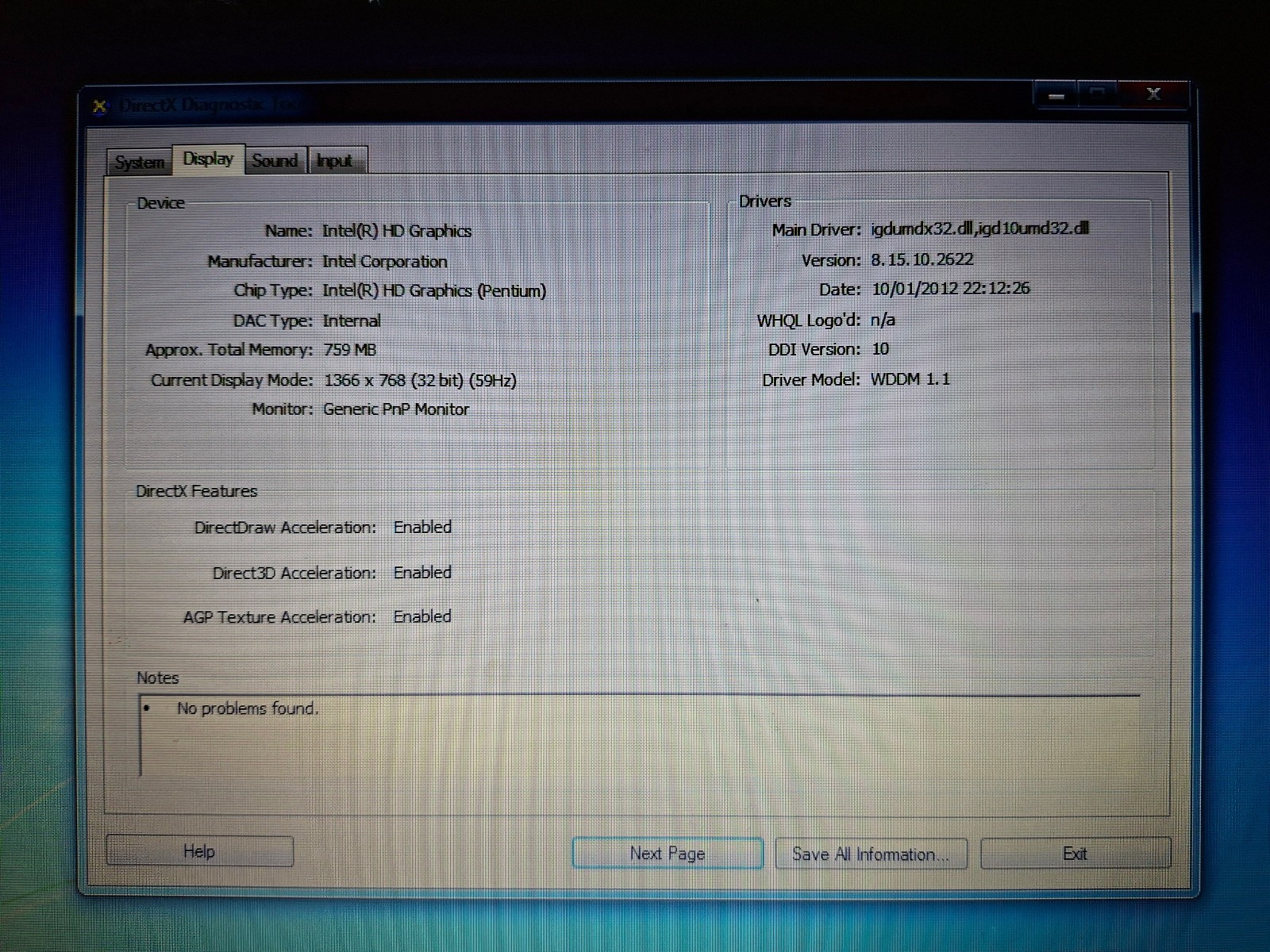This screenshot has width=1270, height=952.
Task: Click the driver version '8.15.10.2622'
Action: 922,259
